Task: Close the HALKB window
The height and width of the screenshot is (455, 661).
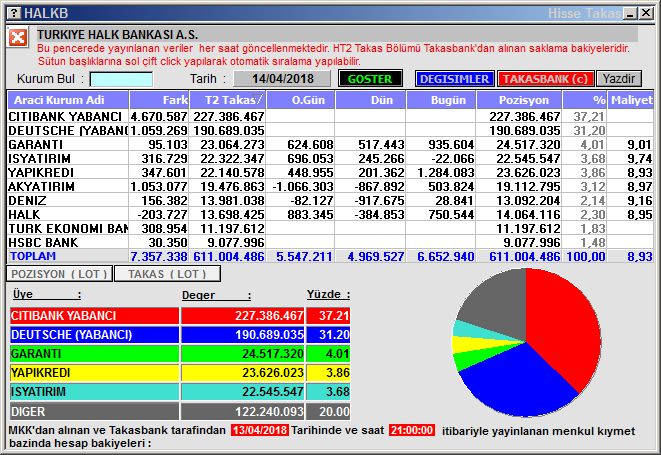Action: [x=645, y=13]
